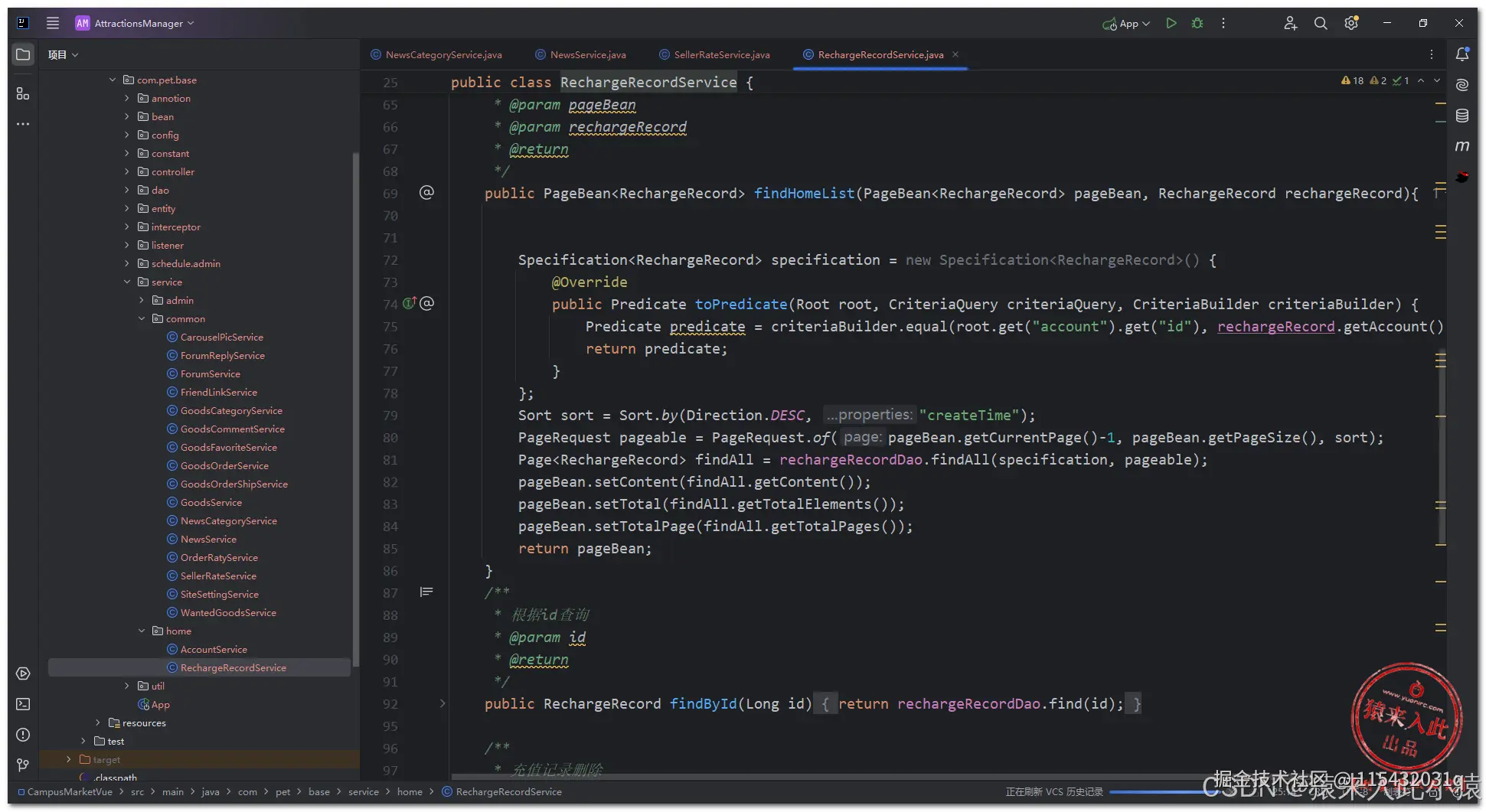The width and height of the screenshot is (1486, 812).
Task: Click the RechargeRecordService breadcrumb
Action: point(502,791)
